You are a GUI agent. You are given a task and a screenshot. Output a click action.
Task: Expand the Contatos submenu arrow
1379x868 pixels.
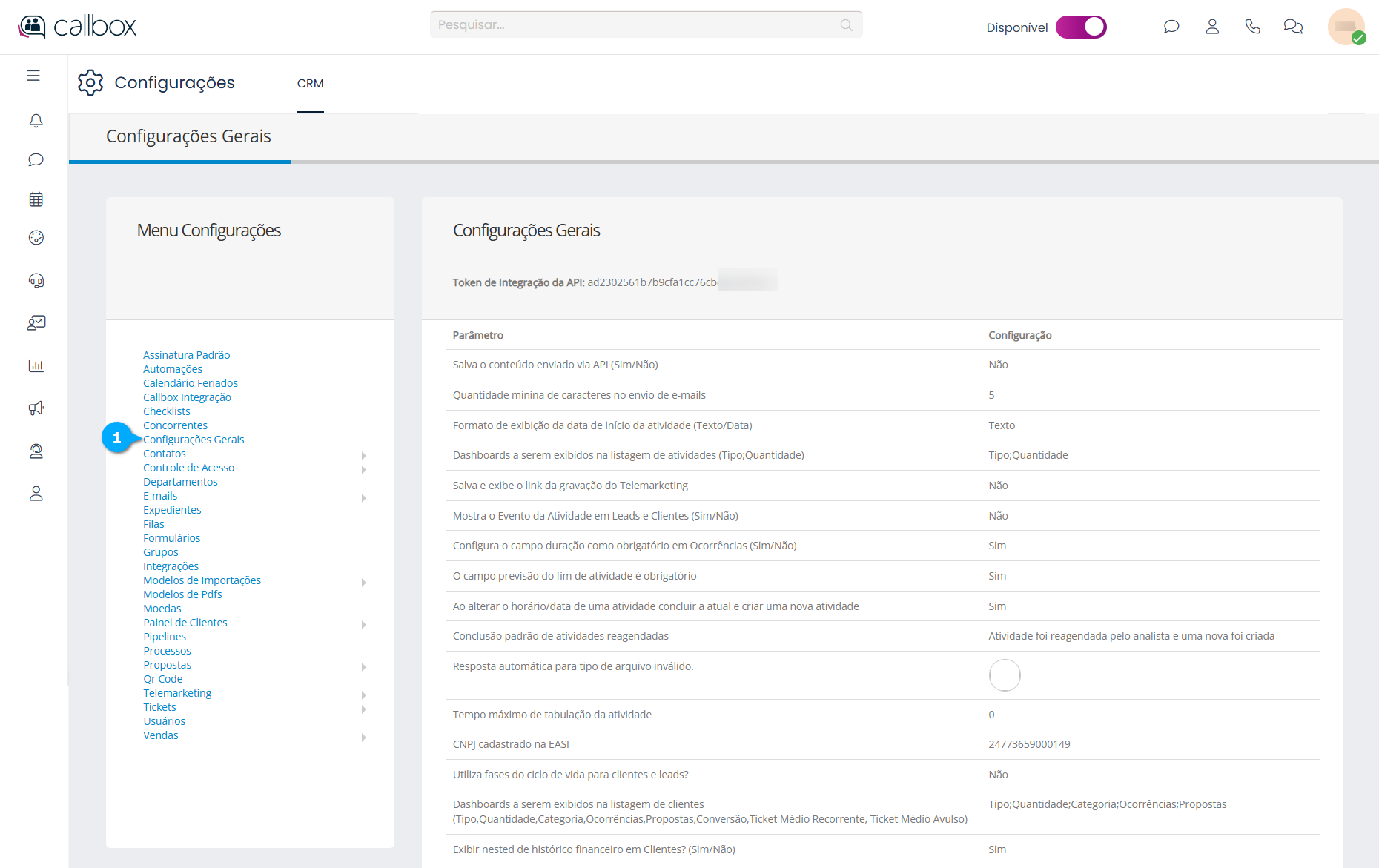[x=363, y=455]
